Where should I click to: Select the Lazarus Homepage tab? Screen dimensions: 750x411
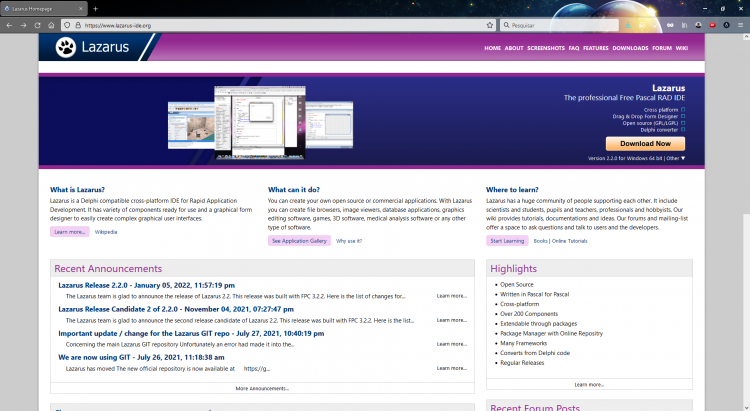pyautogui.click(x=43, y=9)
